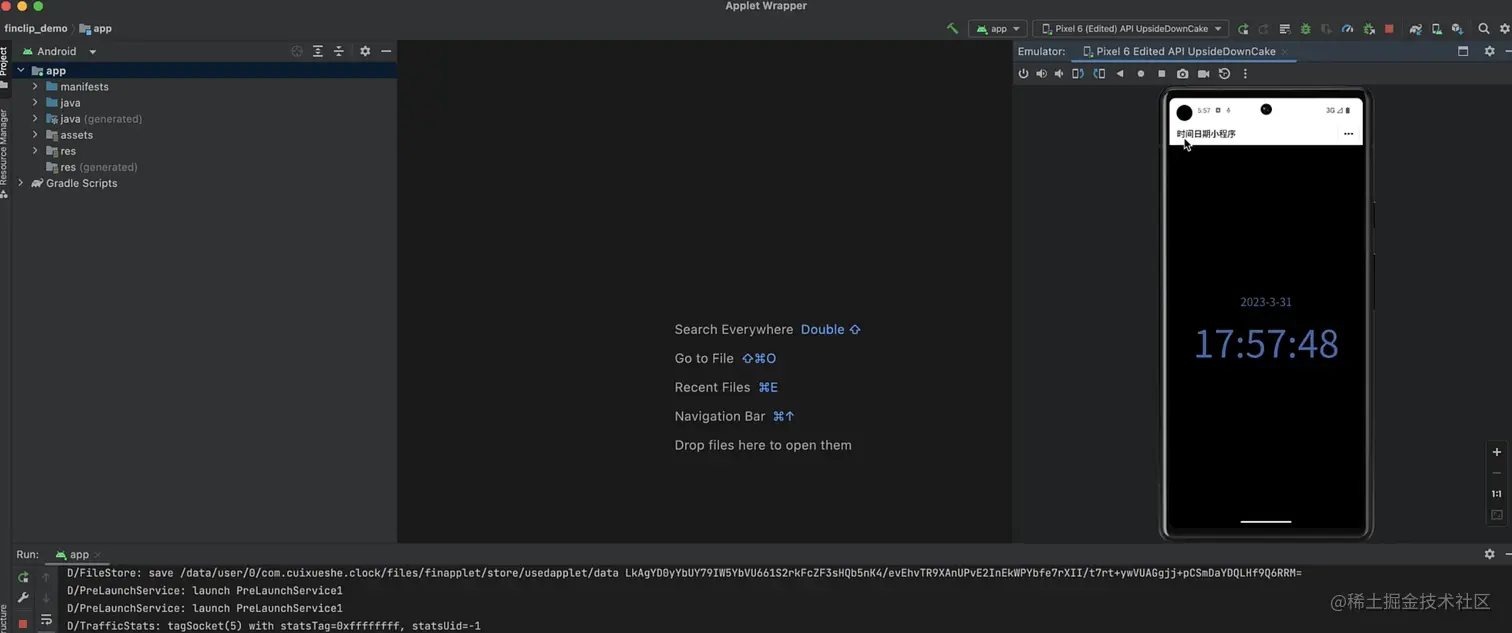Open emulator Snapshots clock icon
Image resolution: width=1512 pixels, height=633 pixels.
(1224, 74)
